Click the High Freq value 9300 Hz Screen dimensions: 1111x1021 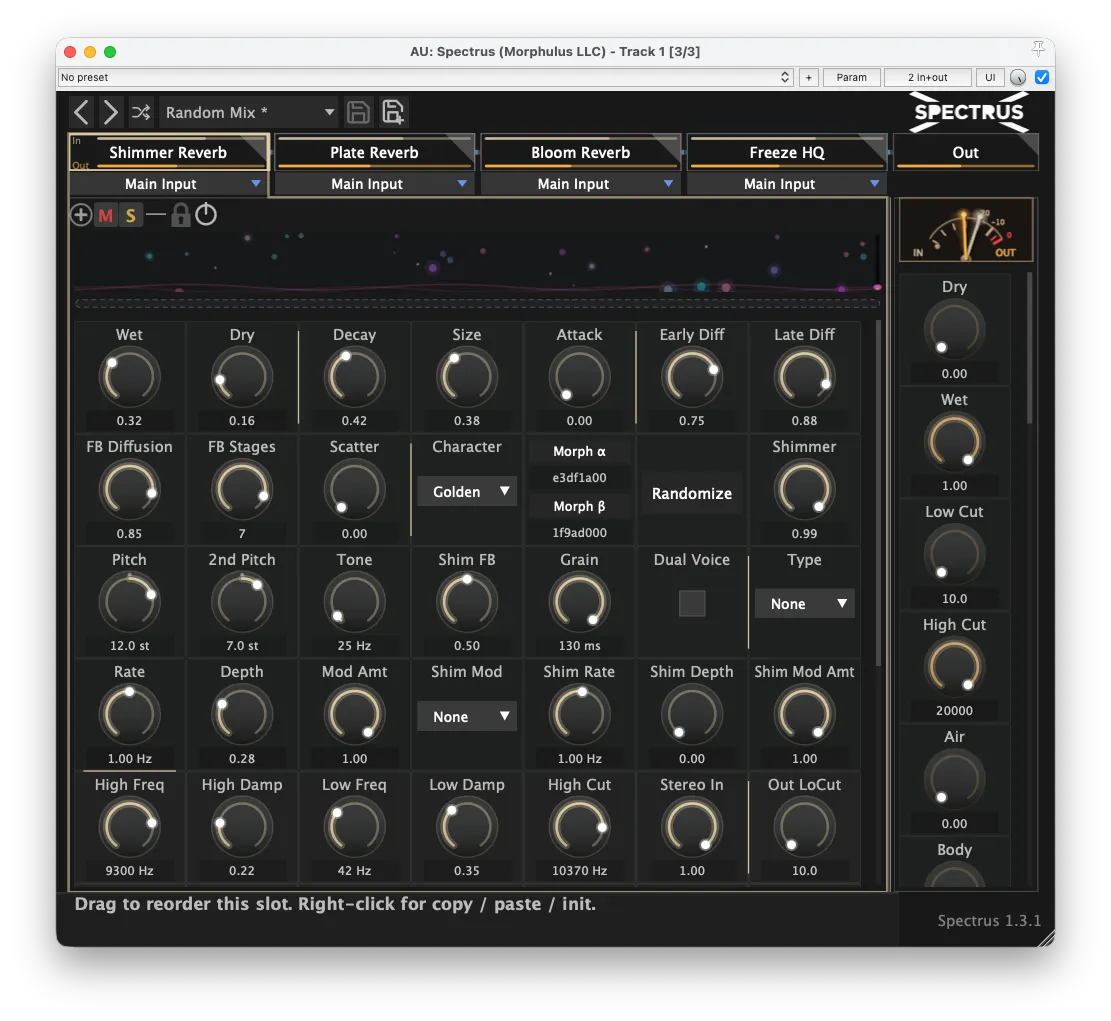coord(129,871)
